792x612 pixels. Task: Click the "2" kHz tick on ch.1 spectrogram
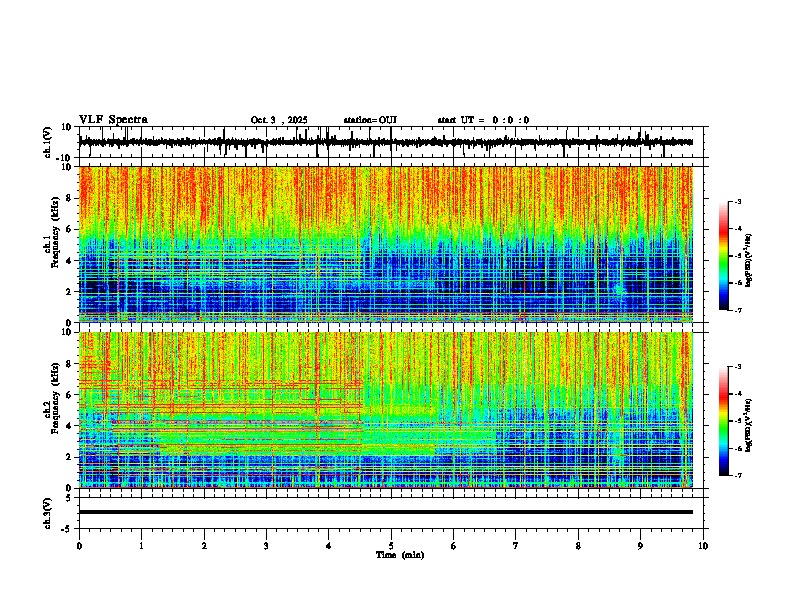(70, 292)
